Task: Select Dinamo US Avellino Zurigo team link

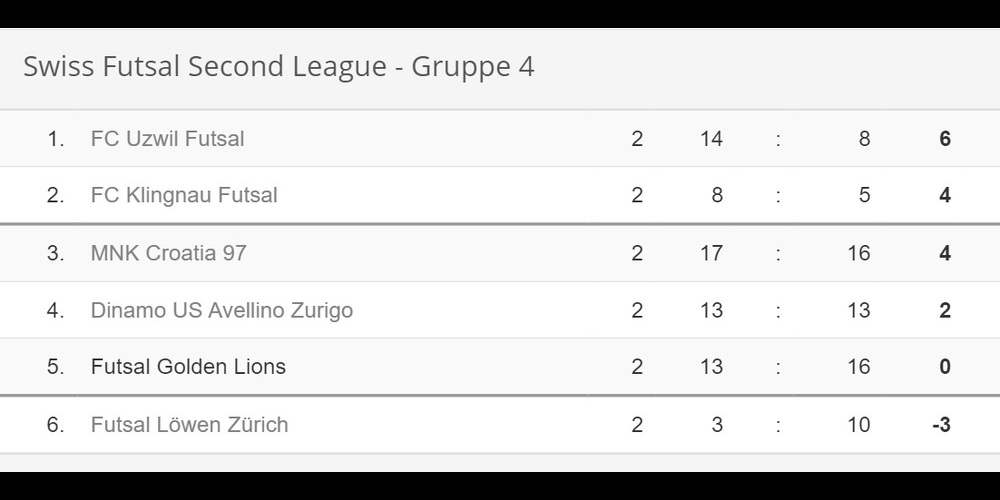Action: coord(221,310)
